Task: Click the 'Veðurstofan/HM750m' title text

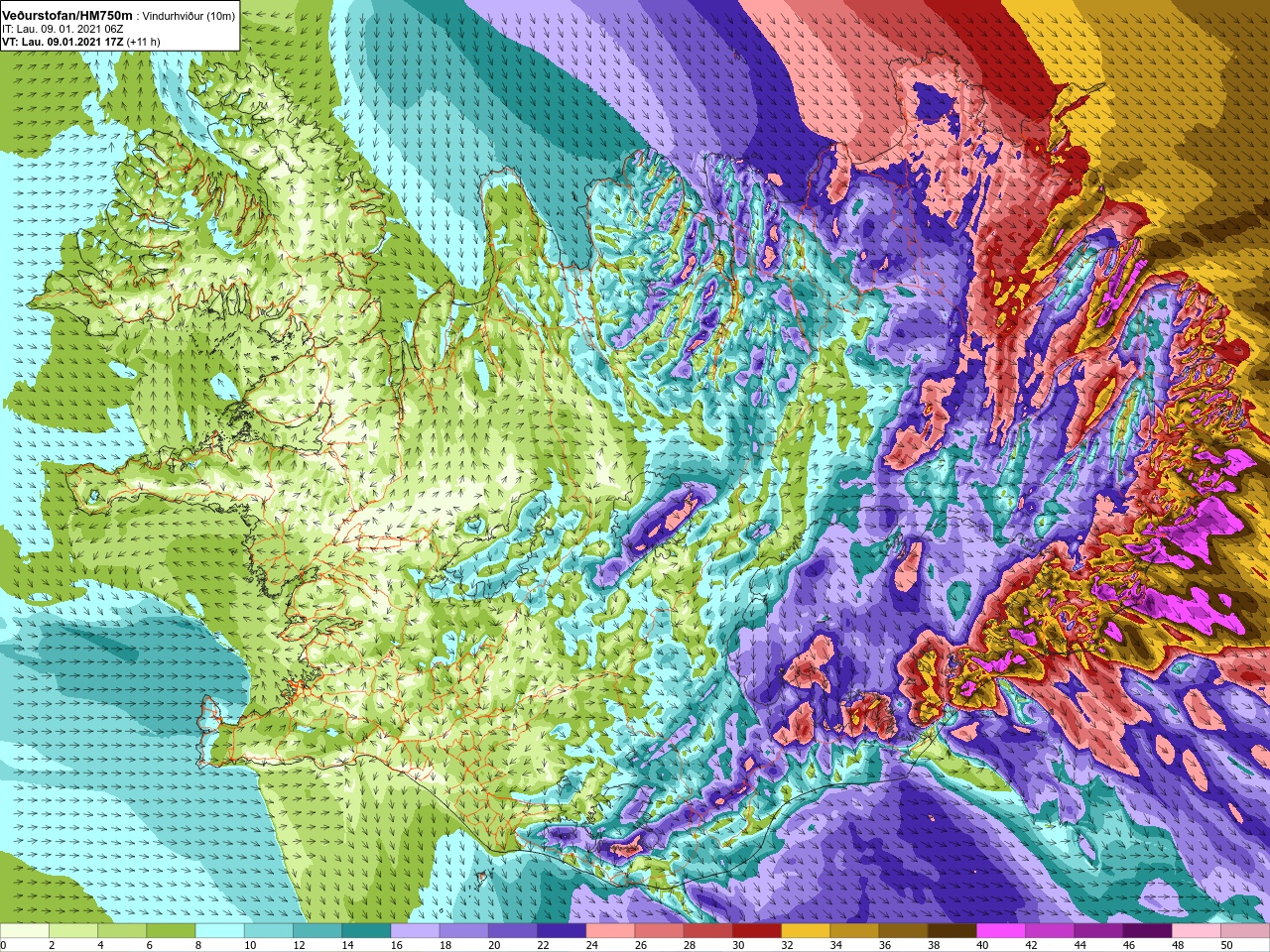Action: 67,16
